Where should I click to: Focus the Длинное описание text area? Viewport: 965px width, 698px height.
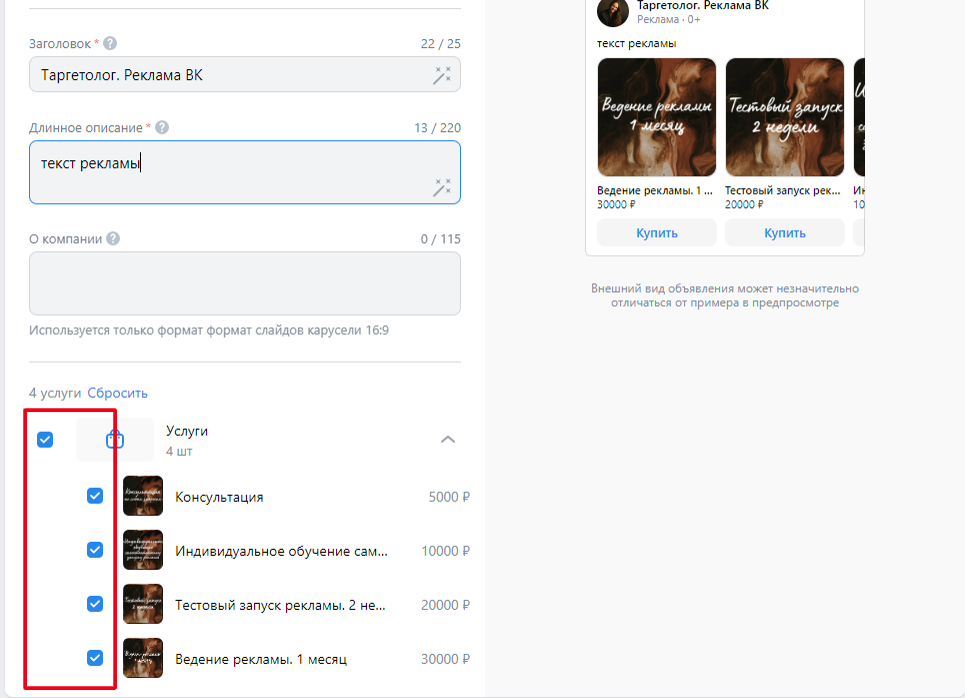(x=245, y=172)
